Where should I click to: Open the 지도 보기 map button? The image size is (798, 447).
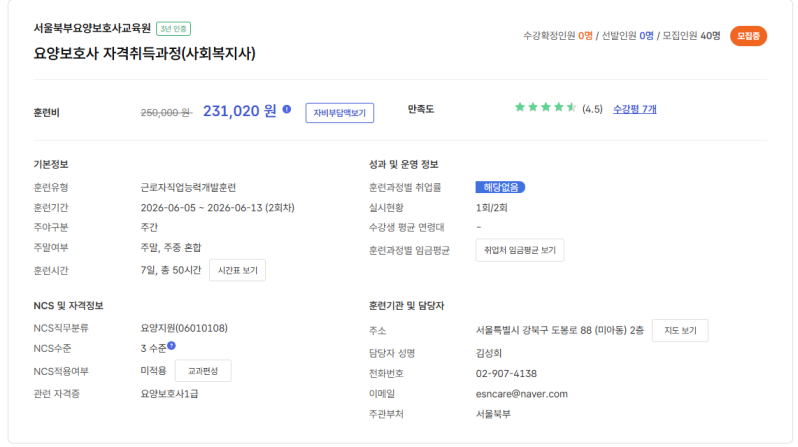pyautogui.click(x=680, y=331)
